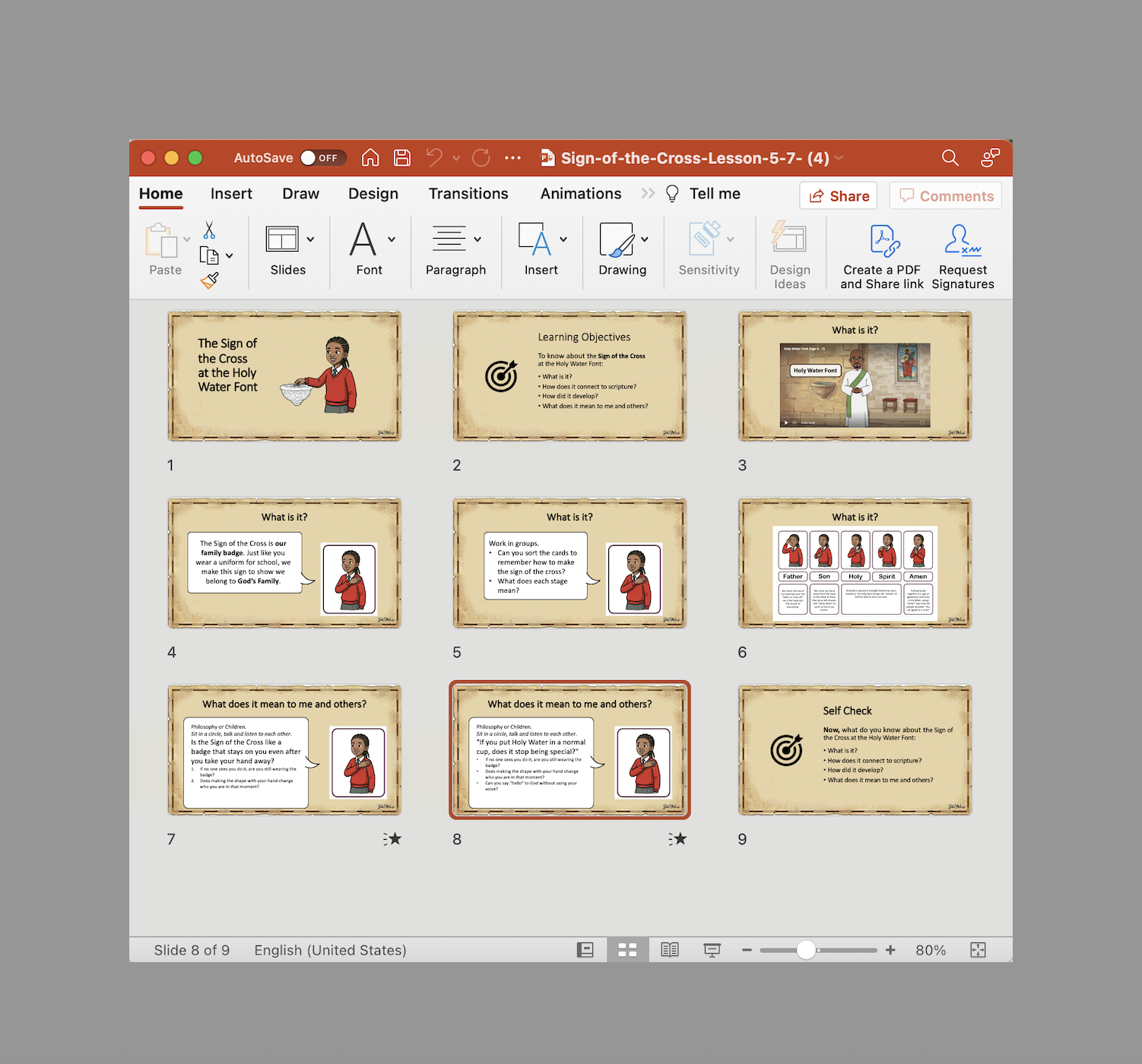
Task: Click the Paste clipboard icon
Action: pos(161,240)
